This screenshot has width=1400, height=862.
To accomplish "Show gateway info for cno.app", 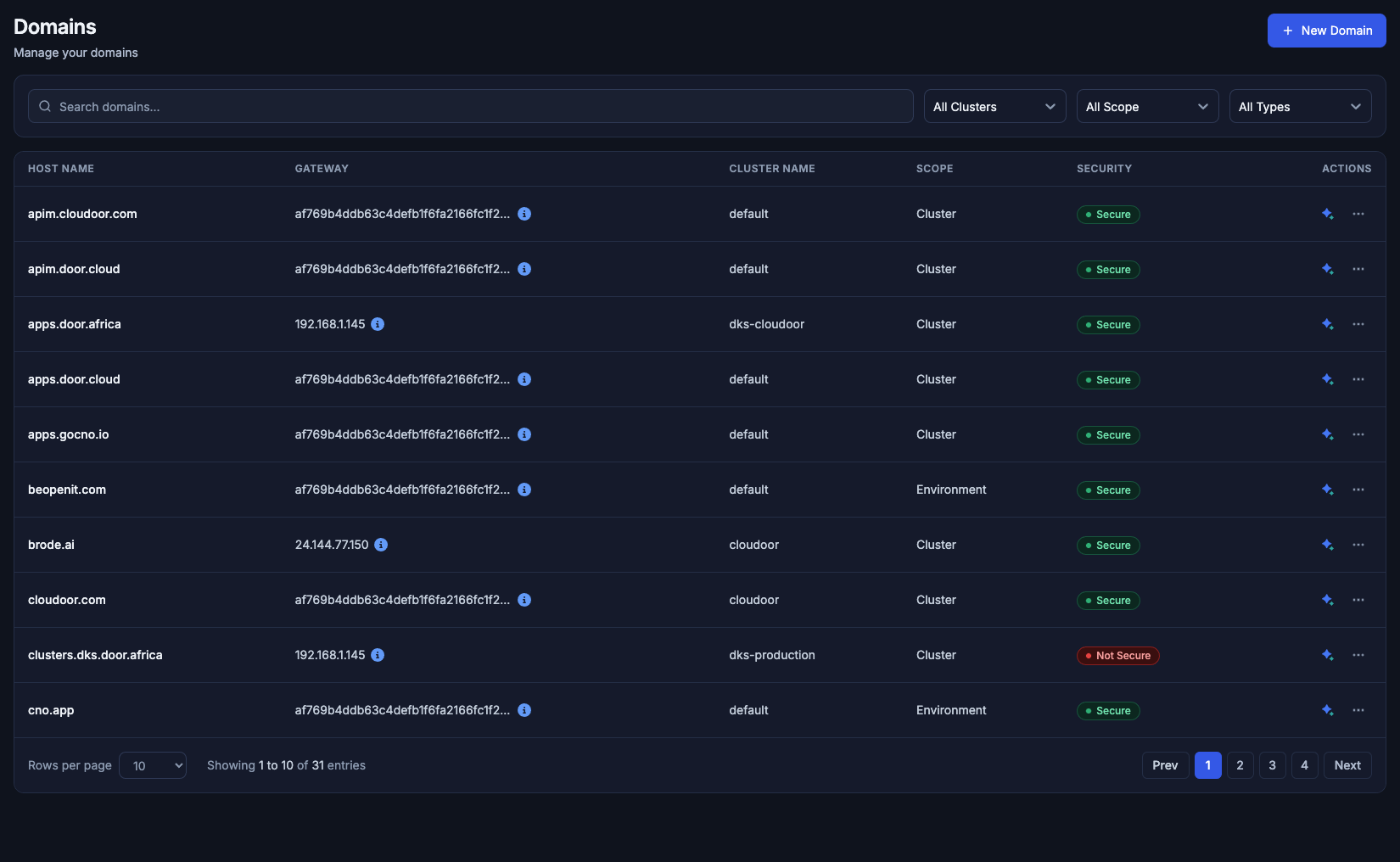I will coord(524,710).
